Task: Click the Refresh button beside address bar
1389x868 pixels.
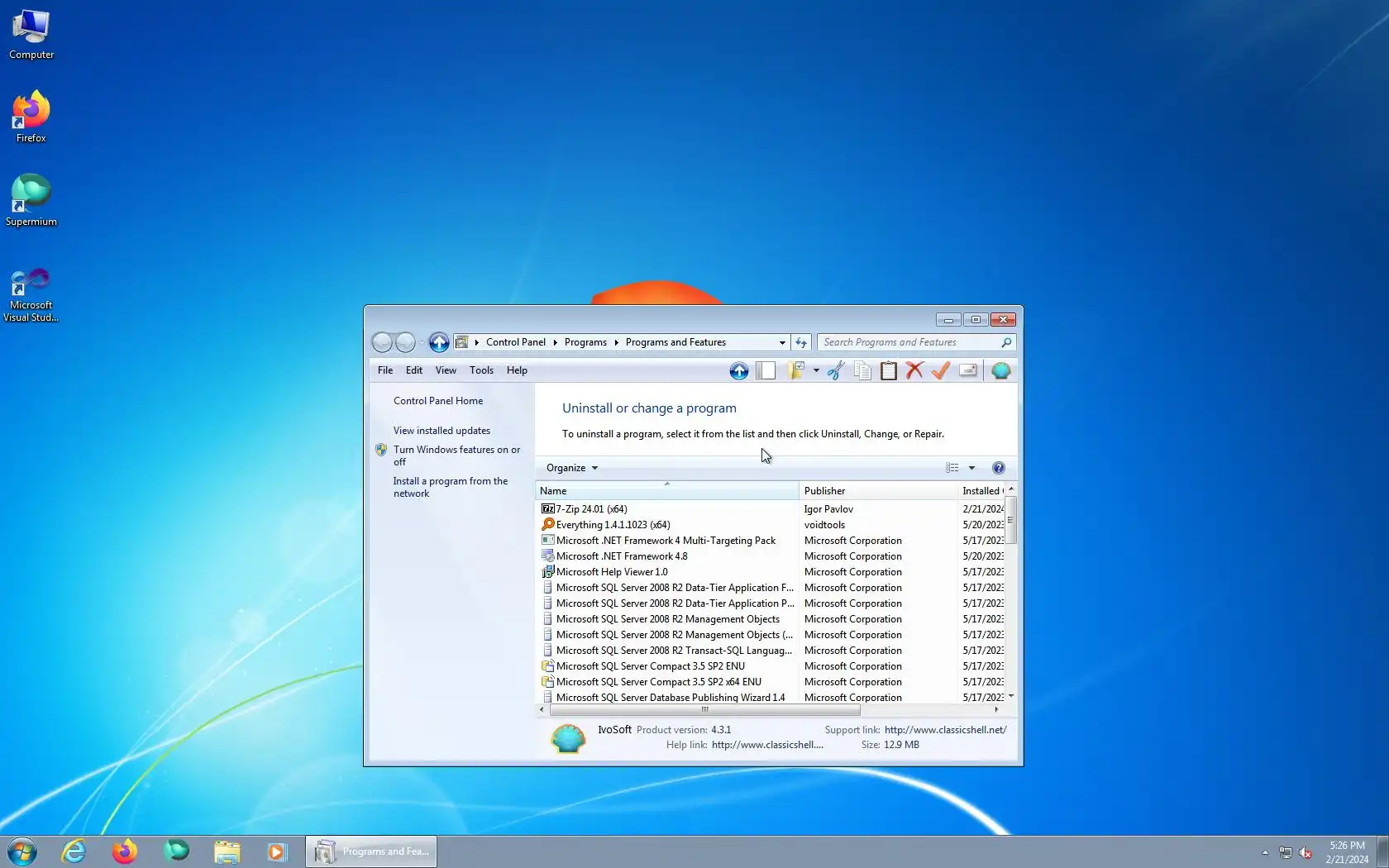Action: coord(800,342)
